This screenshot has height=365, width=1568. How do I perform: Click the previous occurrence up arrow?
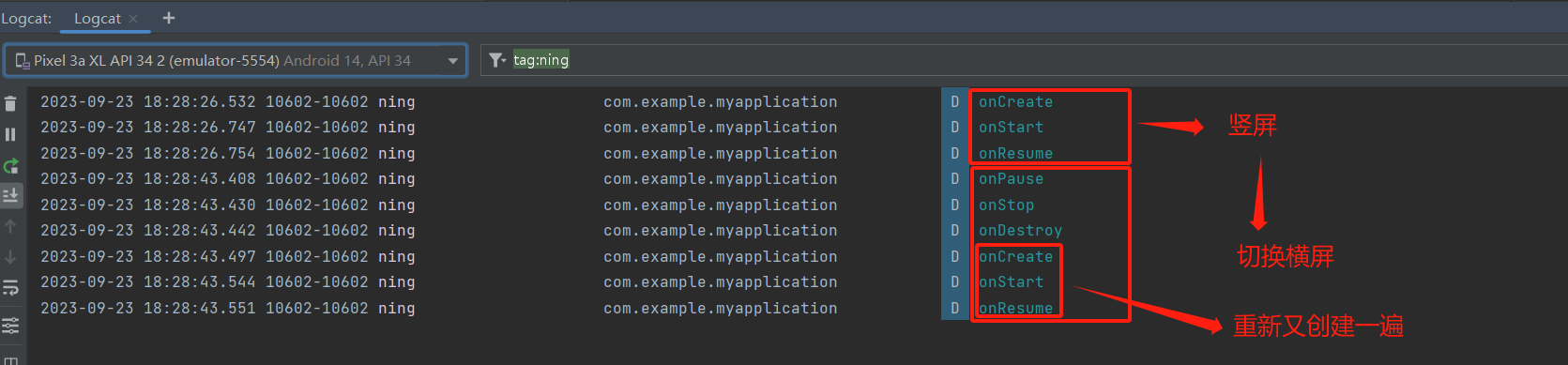point(10,226)
